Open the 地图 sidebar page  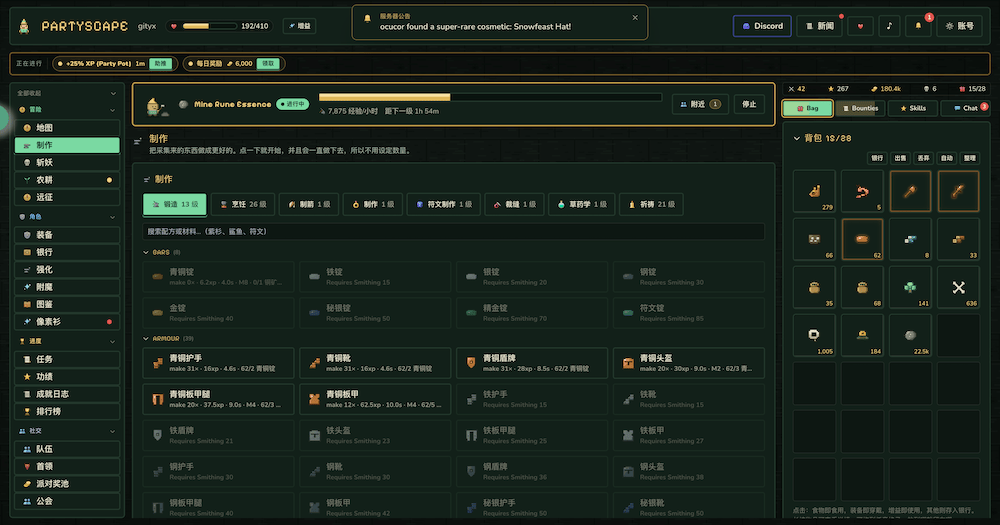pos(67,128)
